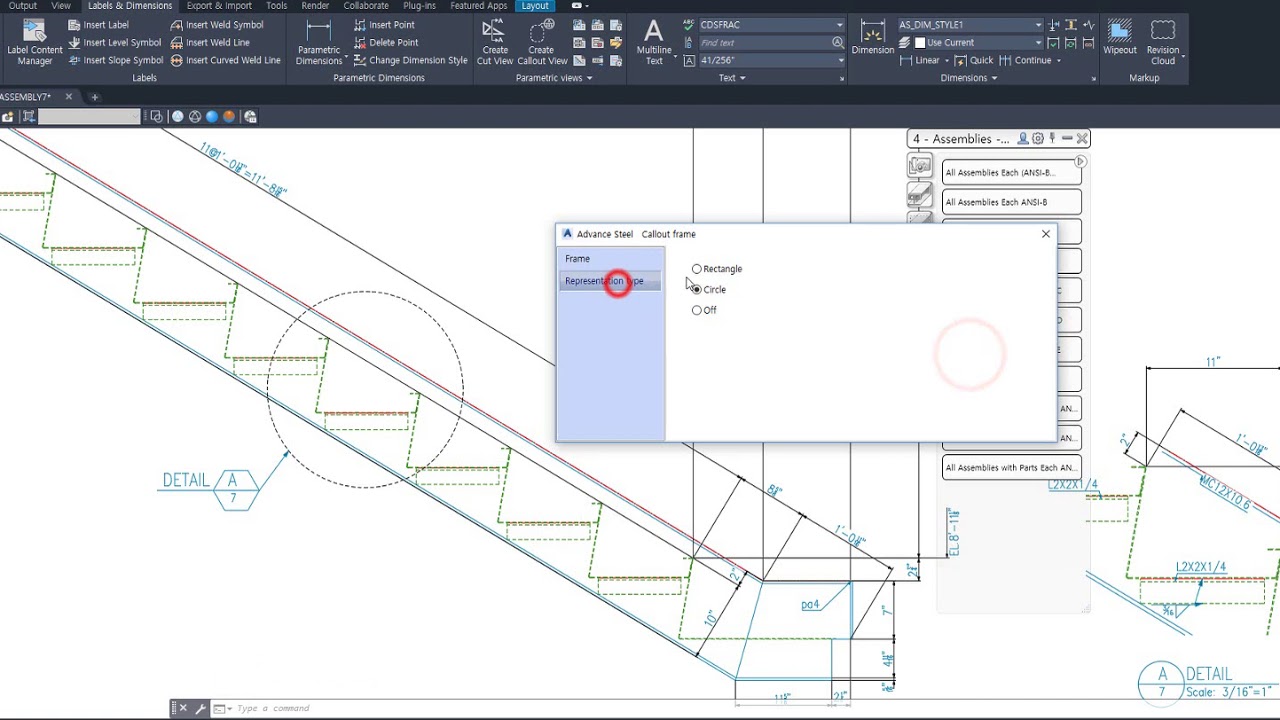Click the palette auto-hide pin icon
The height and width of the screenshot is (720, 1280).
point(1052,139)
